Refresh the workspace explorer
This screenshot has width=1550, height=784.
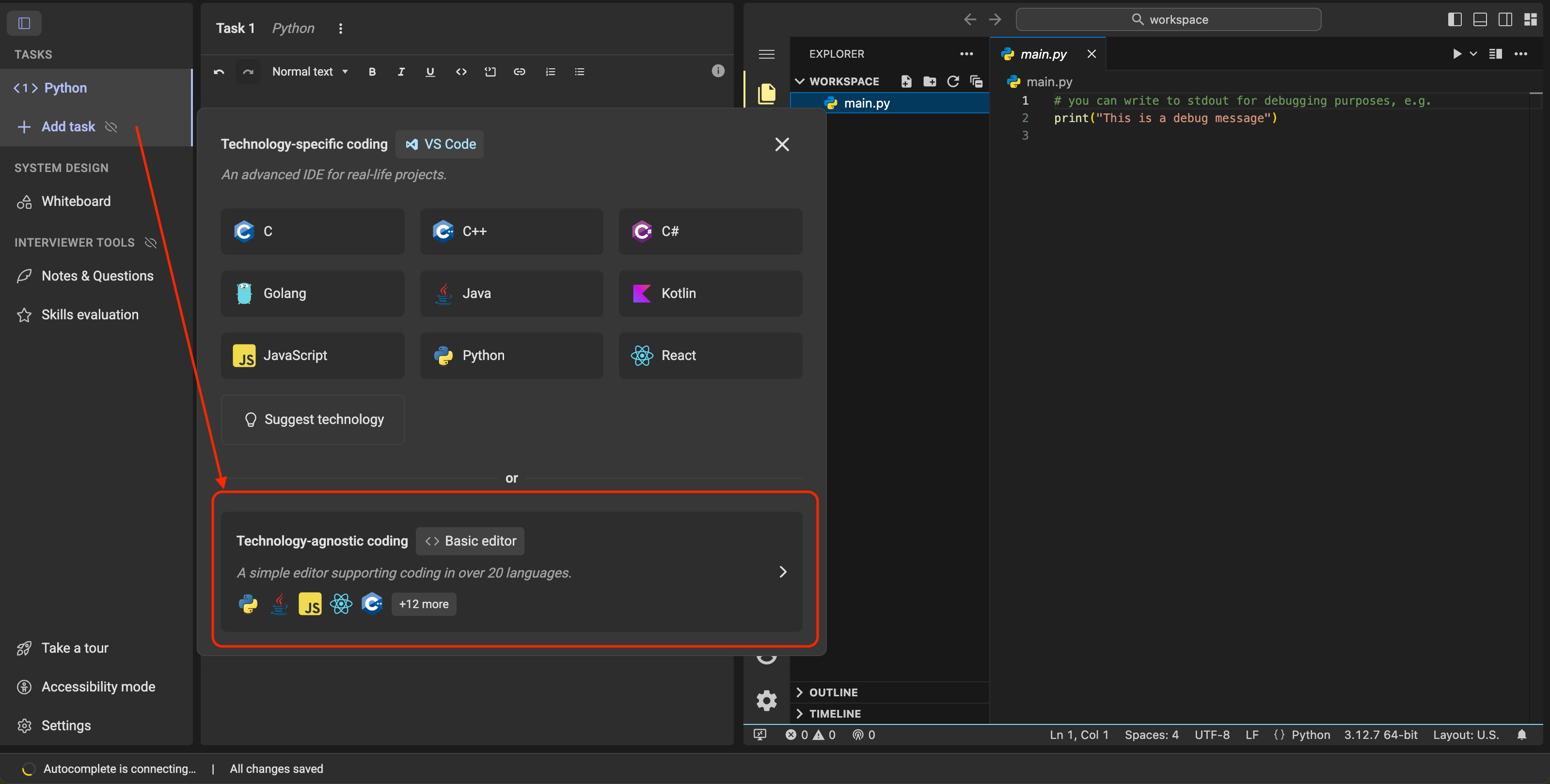953,81
